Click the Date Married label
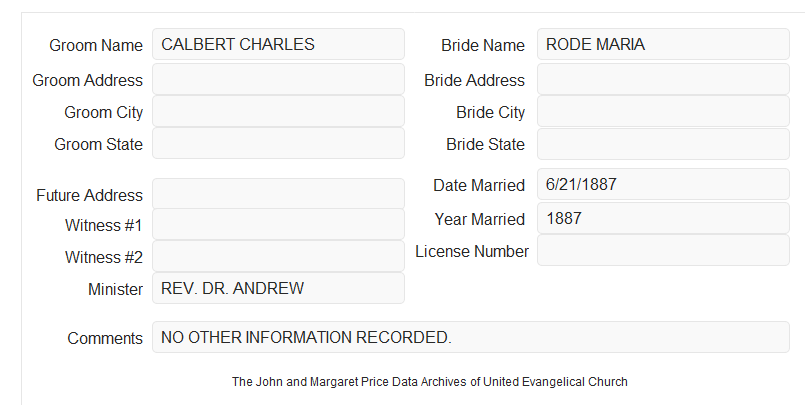Image resolution: width=805 pixels, height=405 pixels. pos(479,185)
